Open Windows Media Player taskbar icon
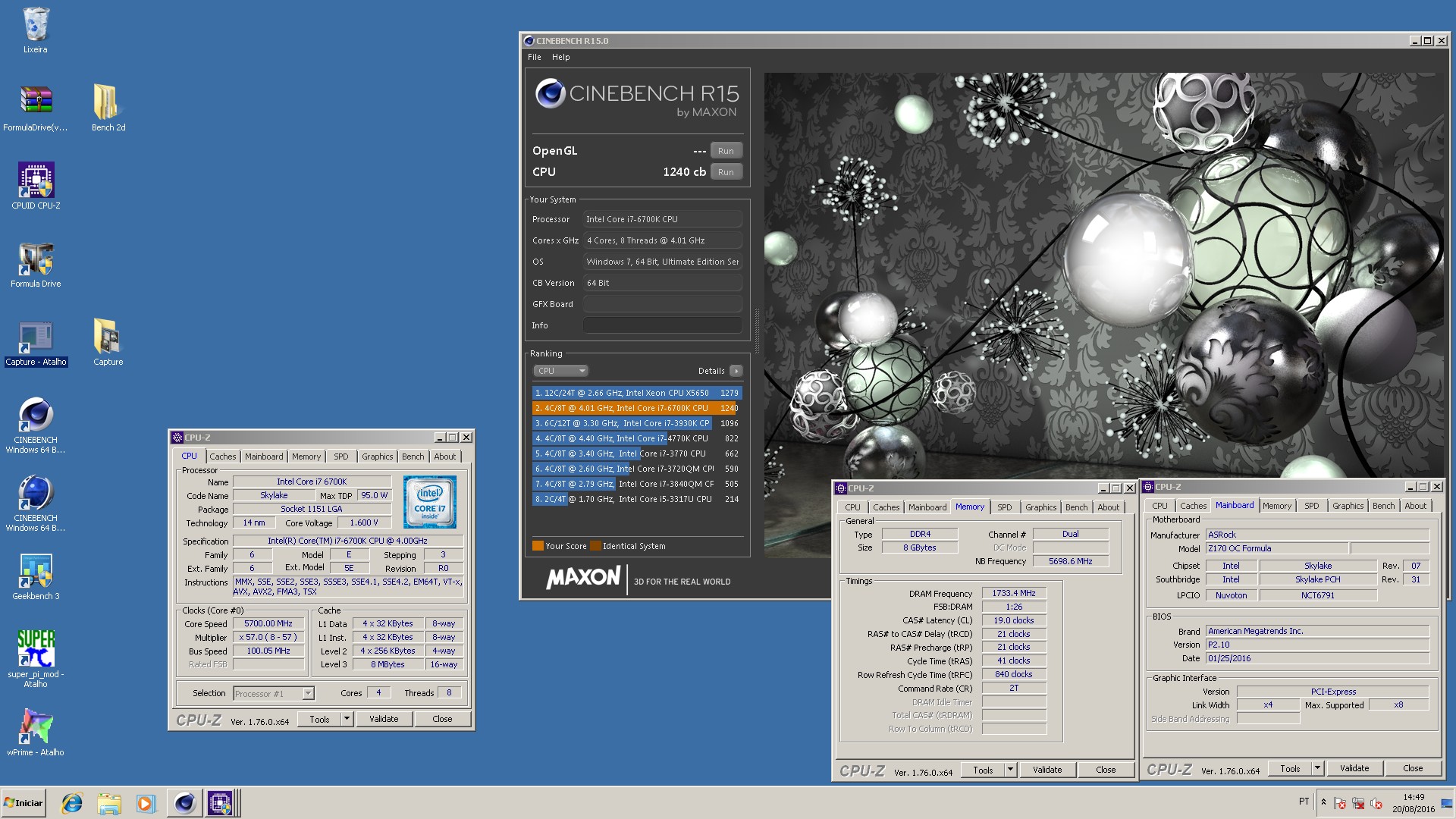Viewport: 1456px width, 819px height. coord(146,803)
